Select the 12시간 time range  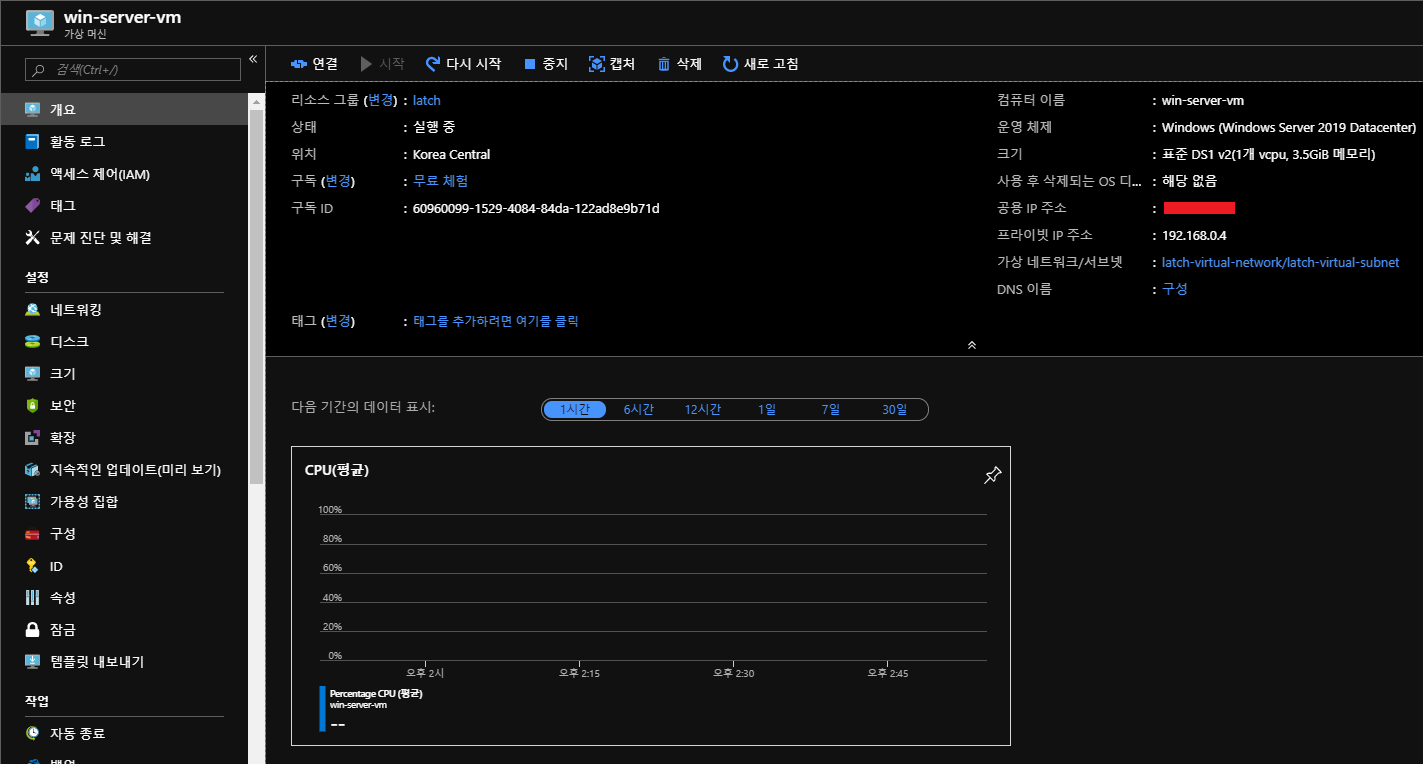click(702, 410)
